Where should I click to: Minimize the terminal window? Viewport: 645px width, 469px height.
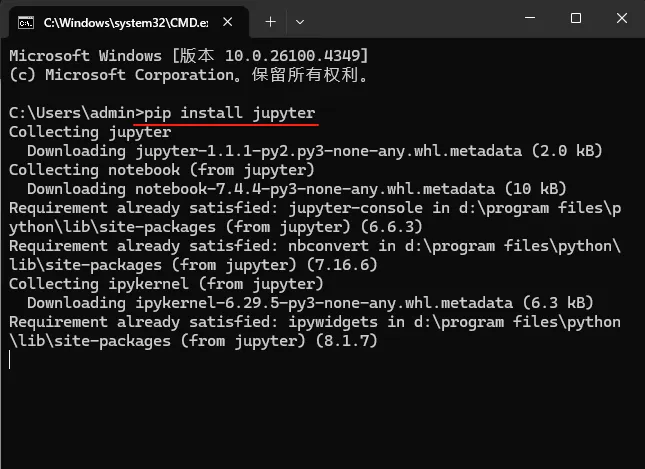530,18
